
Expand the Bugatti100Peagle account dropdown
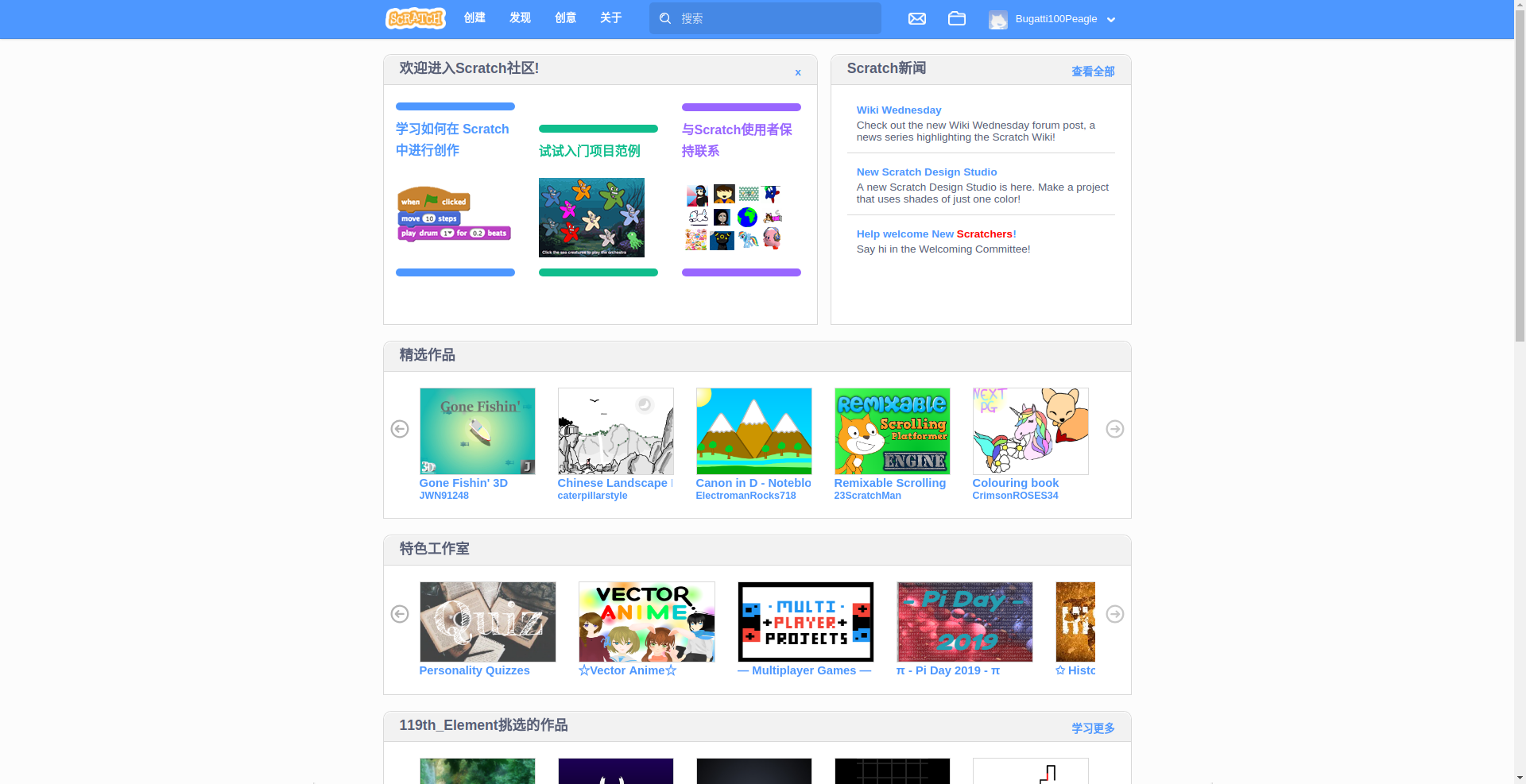point(1111,20)
